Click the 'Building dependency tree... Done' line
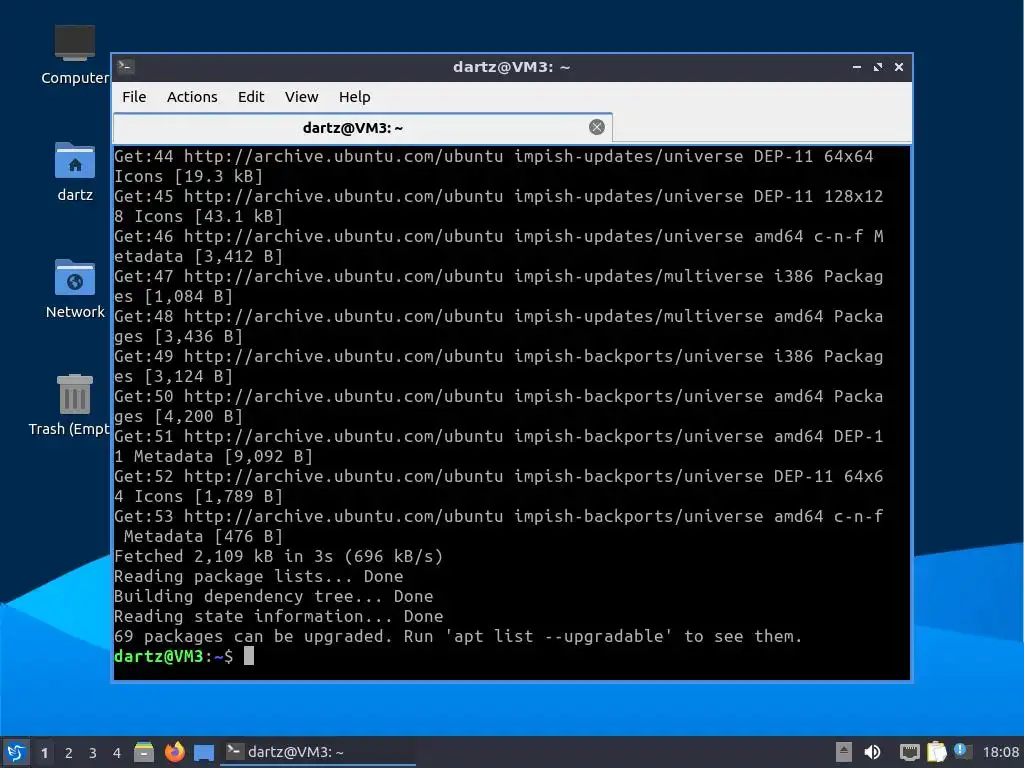 point(273,596)
